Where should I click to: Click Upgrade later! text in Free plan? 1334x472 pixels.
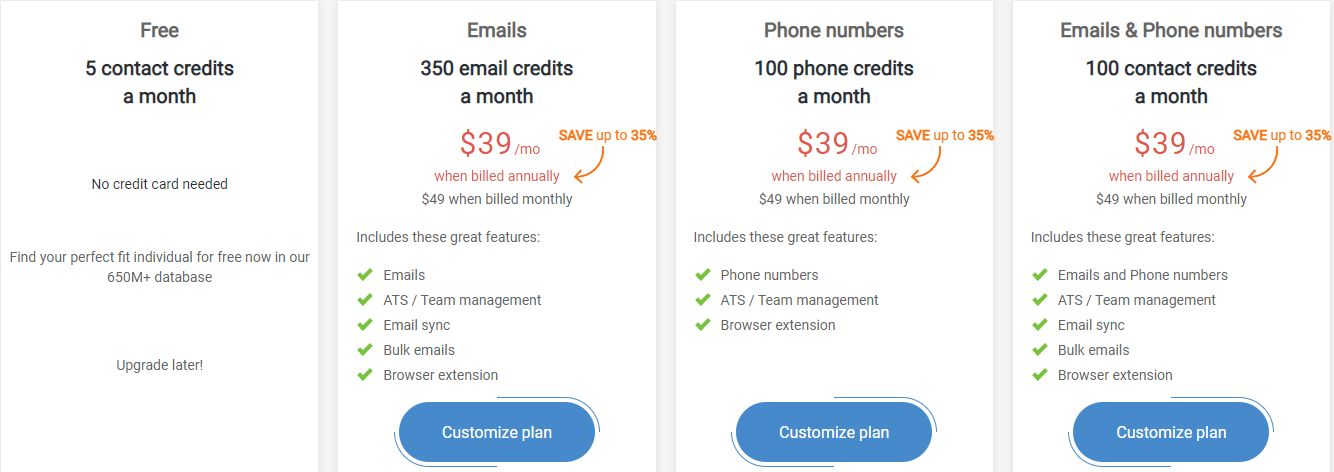click(x=160, y=365)
